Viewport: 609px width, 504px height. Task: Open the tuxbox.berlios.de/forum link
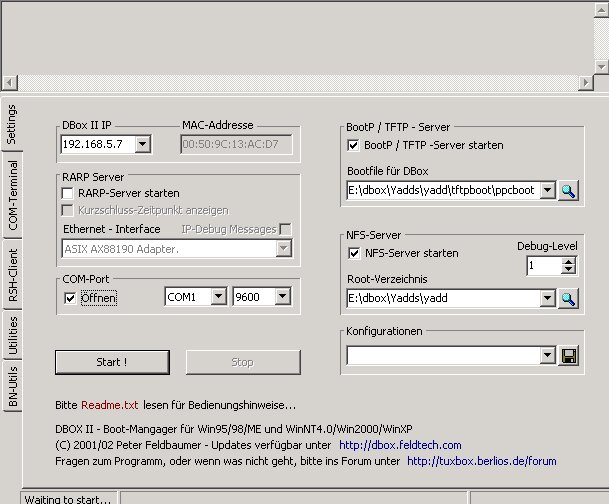click(482, 461)
